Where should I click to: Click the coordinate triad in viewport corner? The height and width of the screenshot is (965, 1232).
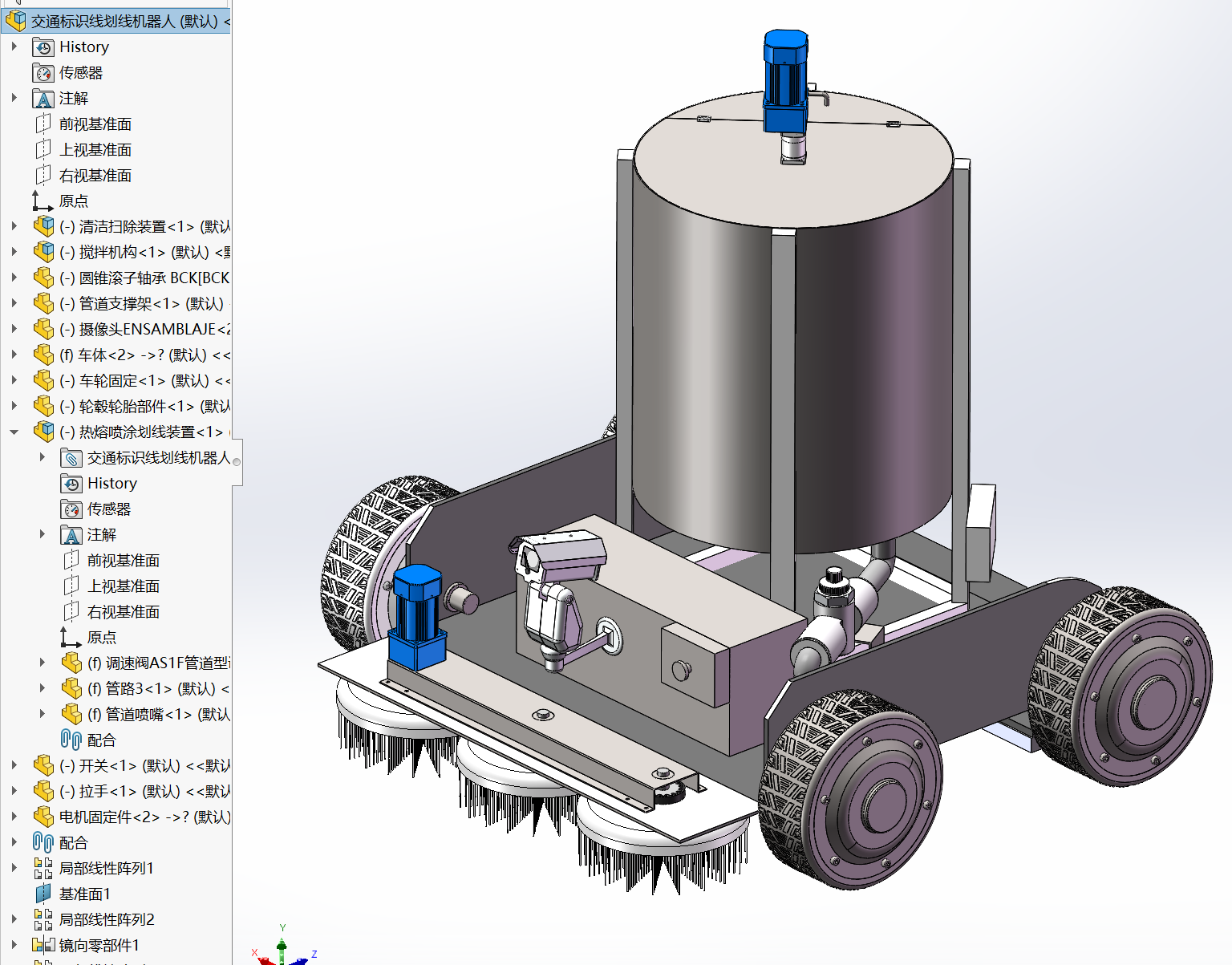click(x=282, y=949)
